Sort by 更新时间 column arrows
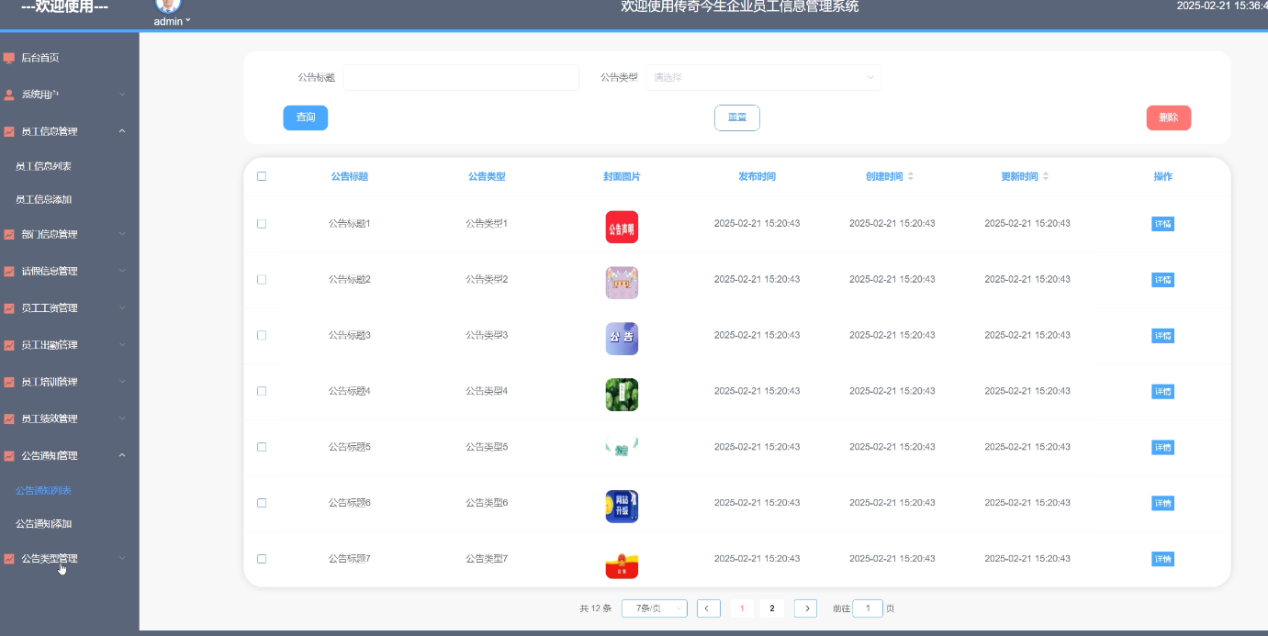The width and height of the screenshot is (1268, 636). pyautogui.click(x=1045, y=176)
